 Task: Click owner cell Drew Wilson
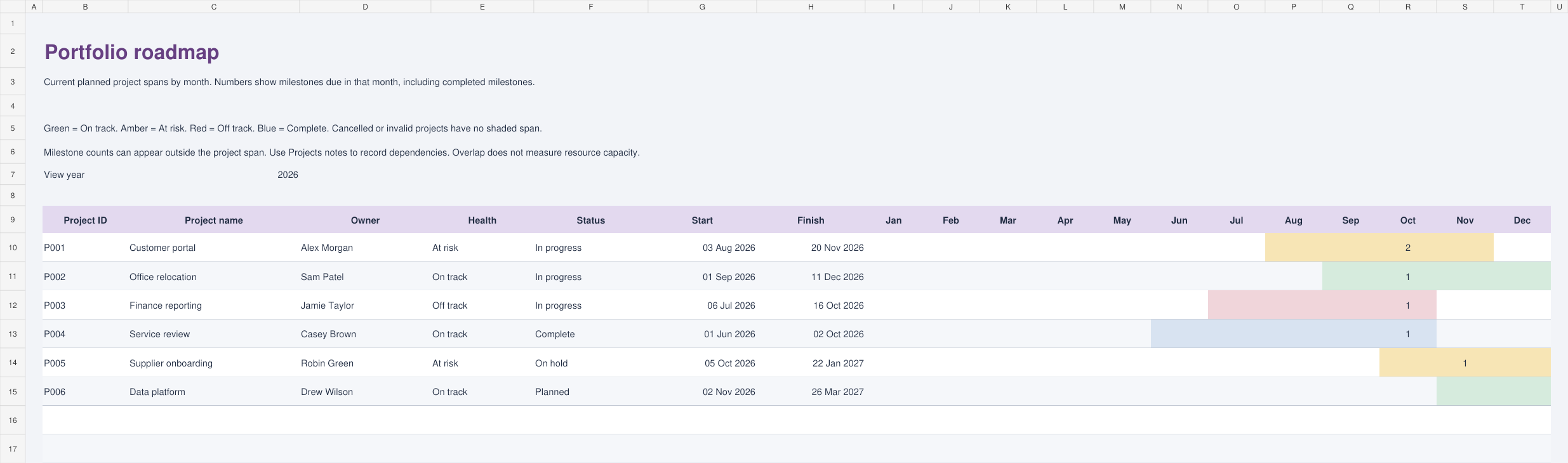365,392
